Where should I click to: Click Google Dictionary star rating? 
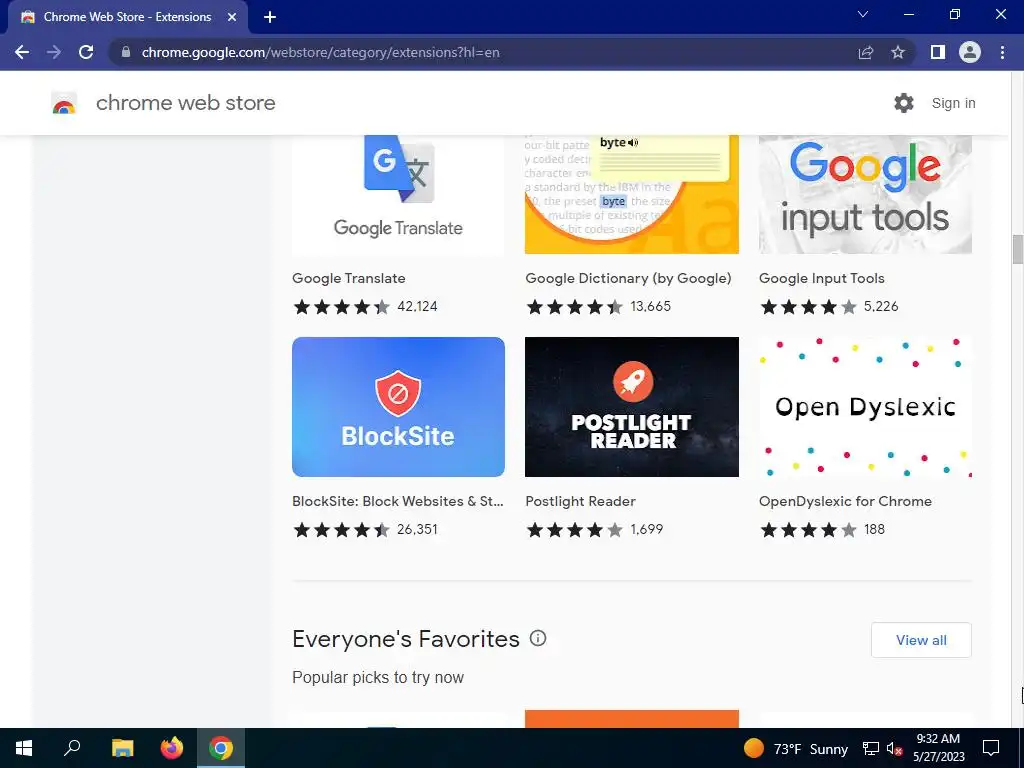pyautogui.click(x=575, y=306)
